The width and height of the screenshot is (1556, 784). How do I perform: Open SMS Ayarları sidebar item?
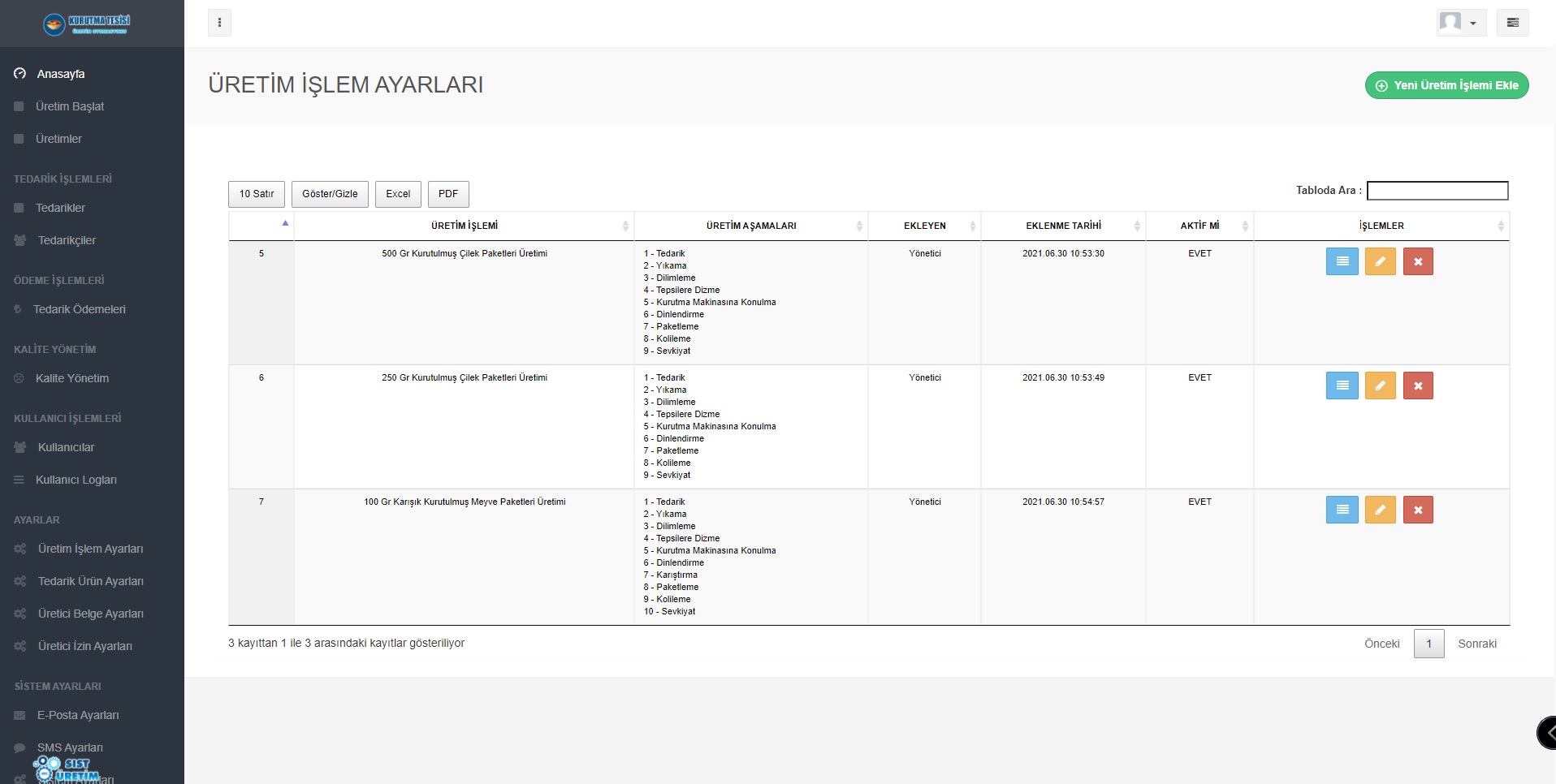(x=92, y=747)
